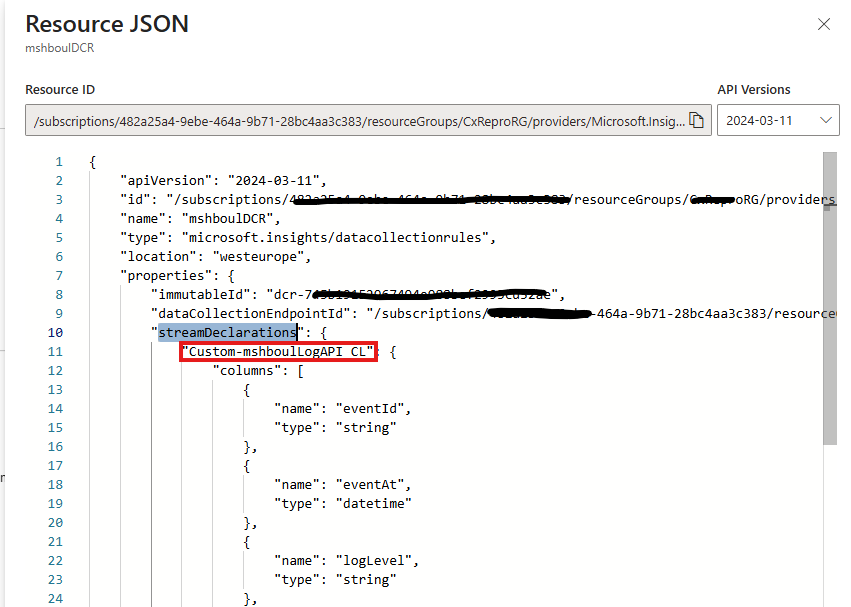
Task: Click the "eventAt" column name value
Action: pyautogui.click(x=370, y=484)
